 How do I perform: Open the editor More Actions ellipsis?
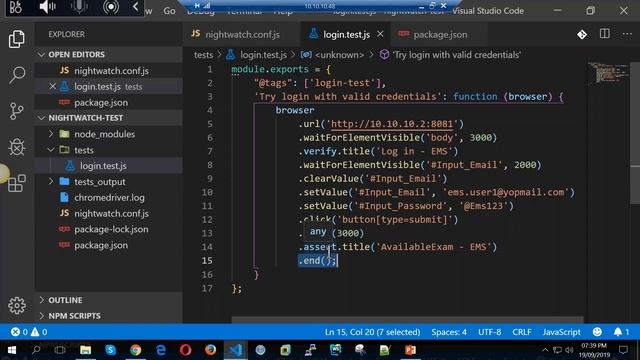627,34
